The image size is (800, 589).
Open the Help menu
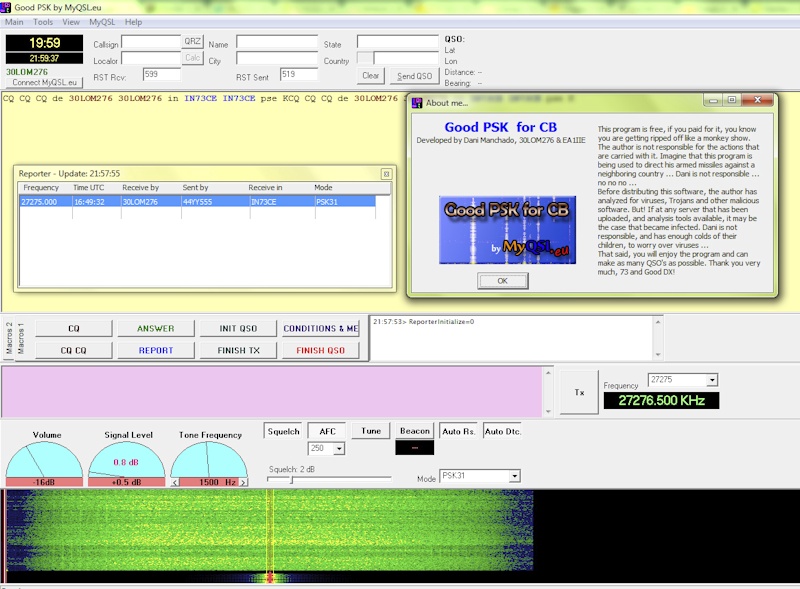pos(133,22)
